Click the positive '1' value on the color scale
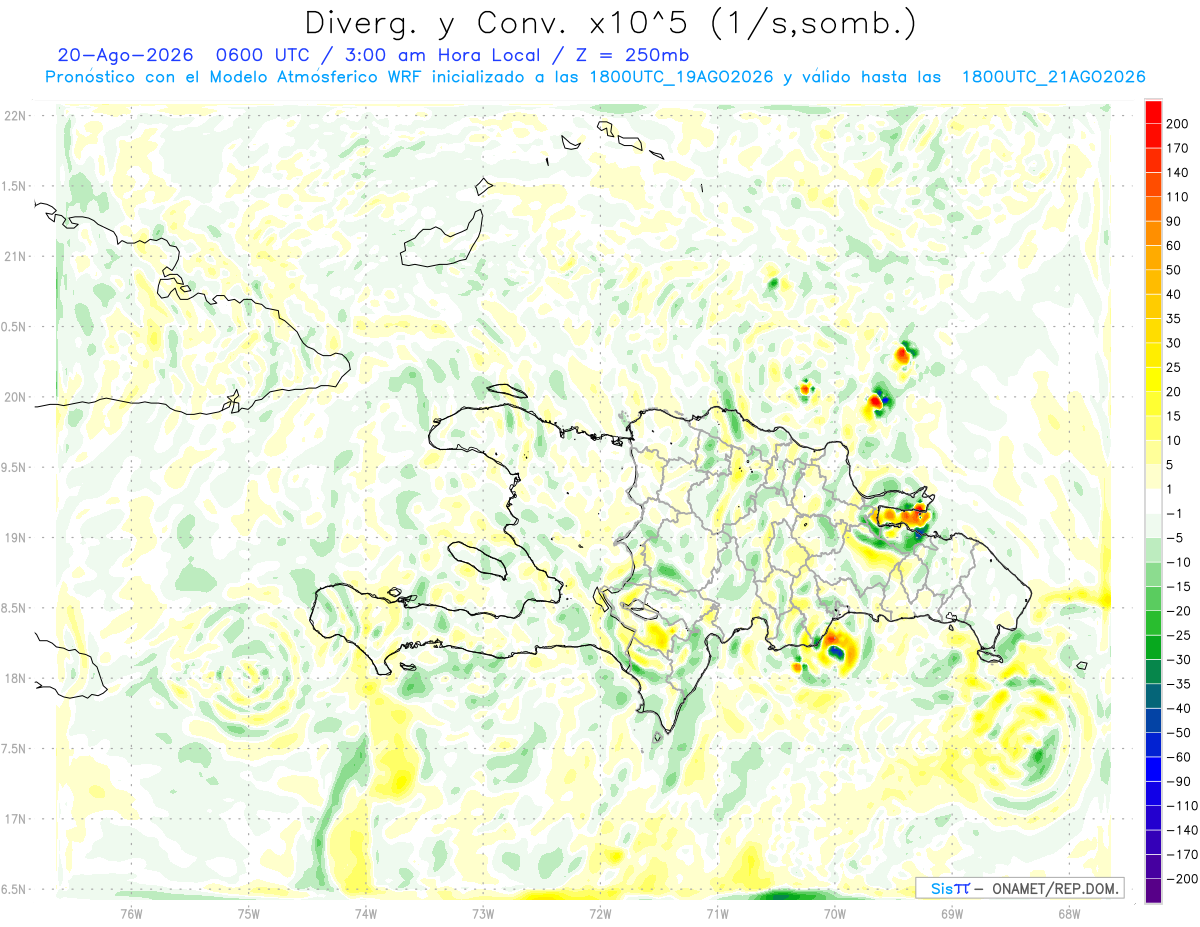1200x927 pixels. (1171, 489)
